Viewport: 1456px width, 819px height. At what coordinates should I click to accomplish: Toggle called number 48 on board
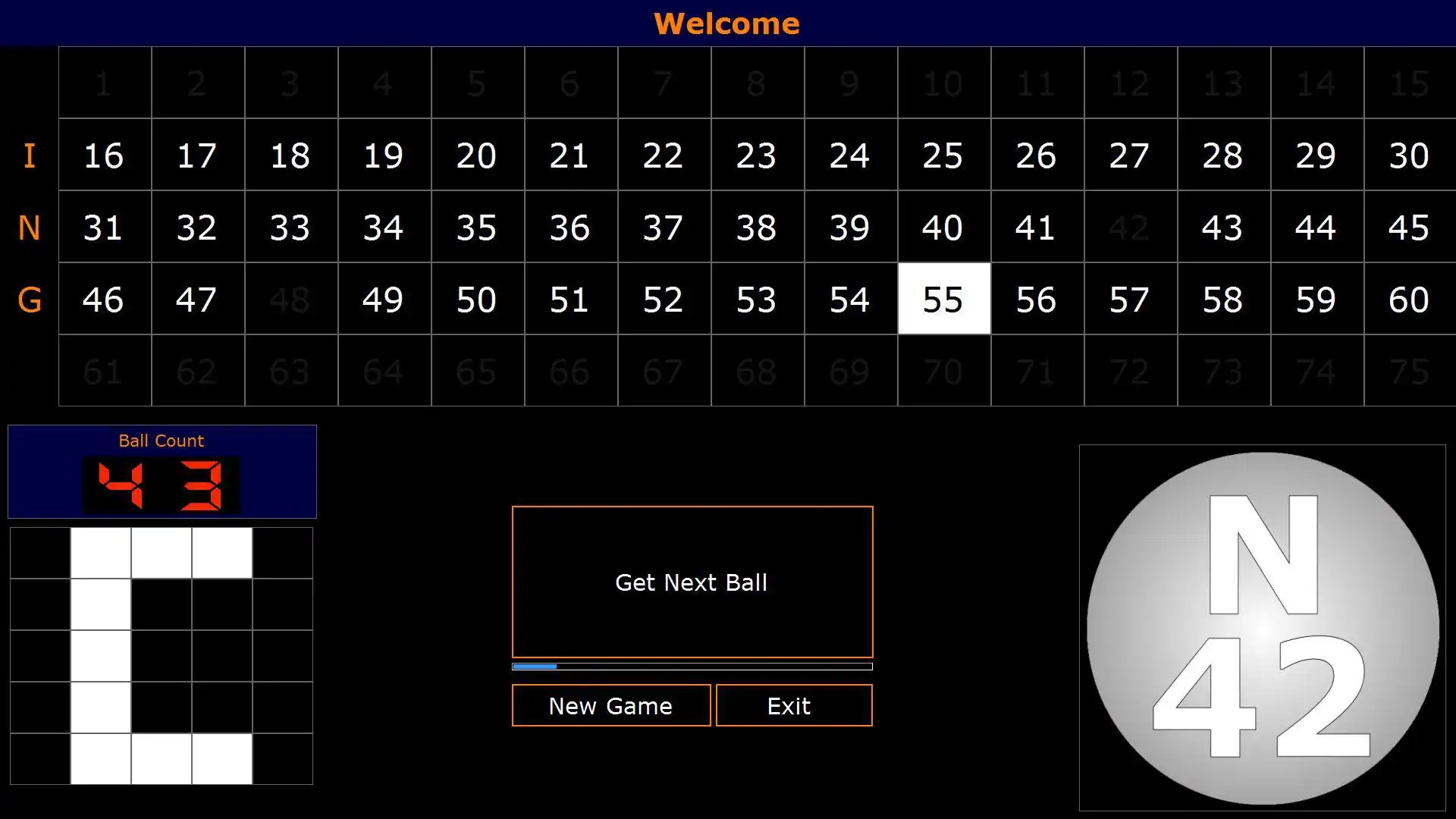(290, 299)
